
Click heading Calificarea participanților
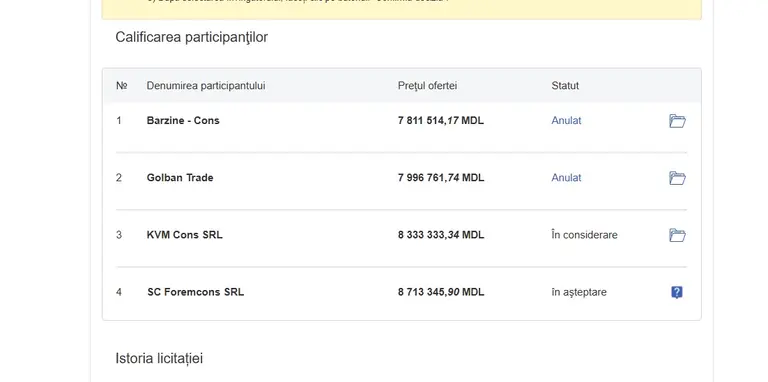click(x=192, y=37)
